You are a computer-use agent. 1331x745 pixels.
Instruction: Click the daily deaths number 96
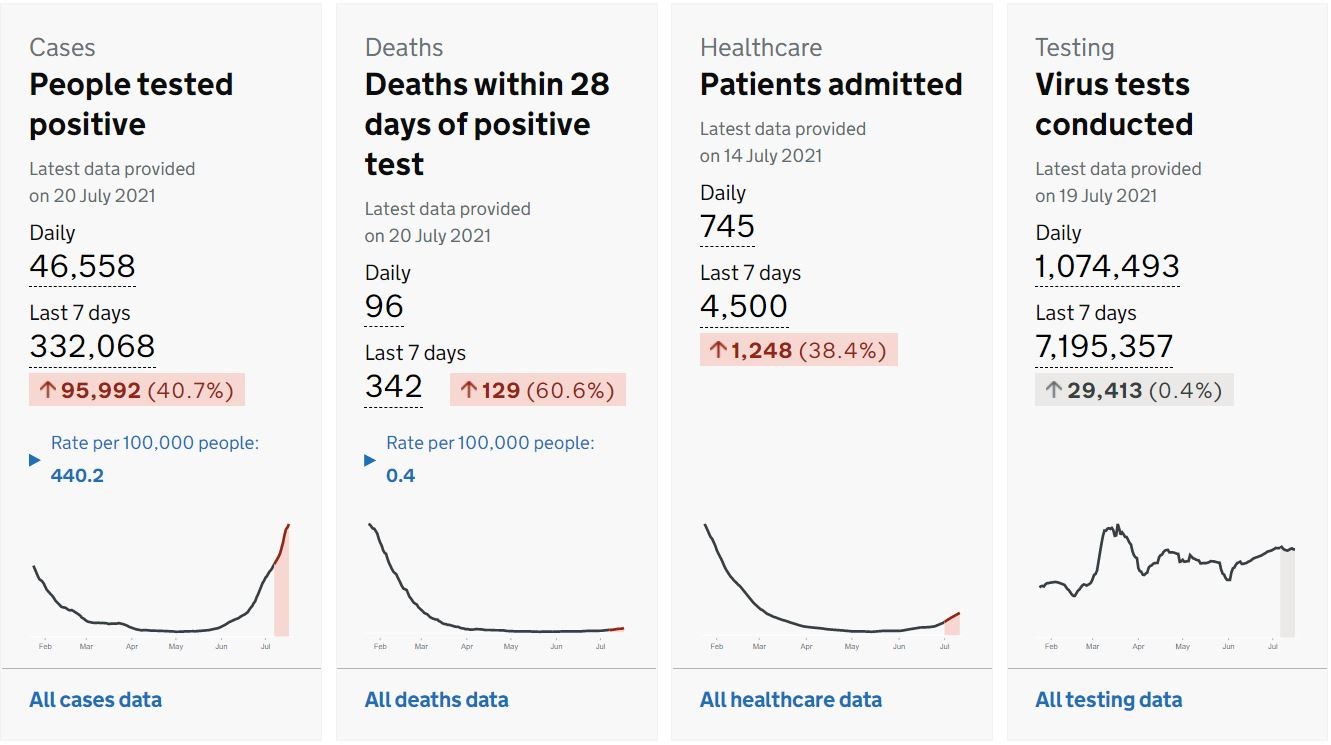tap(384, 307)
